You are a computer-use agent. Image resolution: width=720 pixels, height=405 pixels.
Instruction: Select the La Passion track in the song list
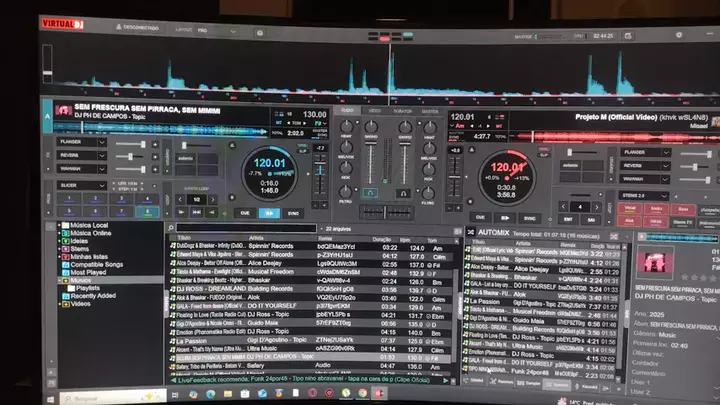click(x=195, y=339)
